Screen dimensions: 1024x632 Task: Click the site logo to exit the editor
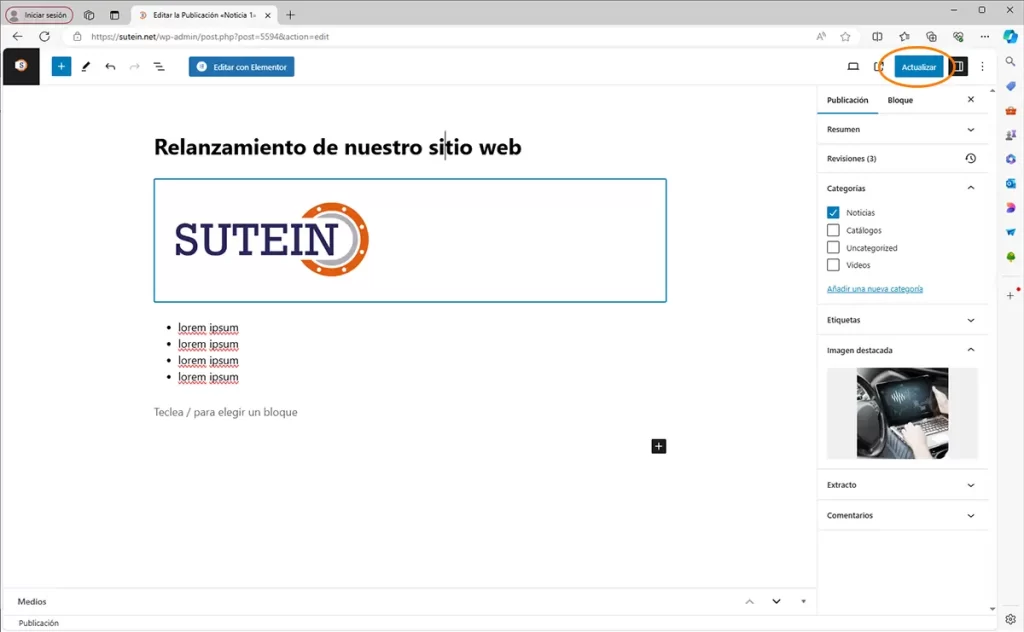tap(21, 66)
